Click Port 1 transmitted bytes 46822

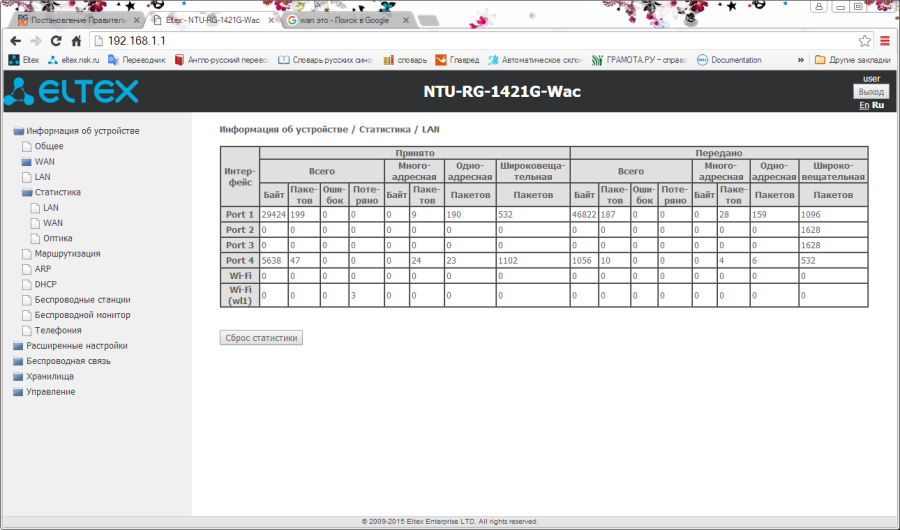tap(584, 214)
